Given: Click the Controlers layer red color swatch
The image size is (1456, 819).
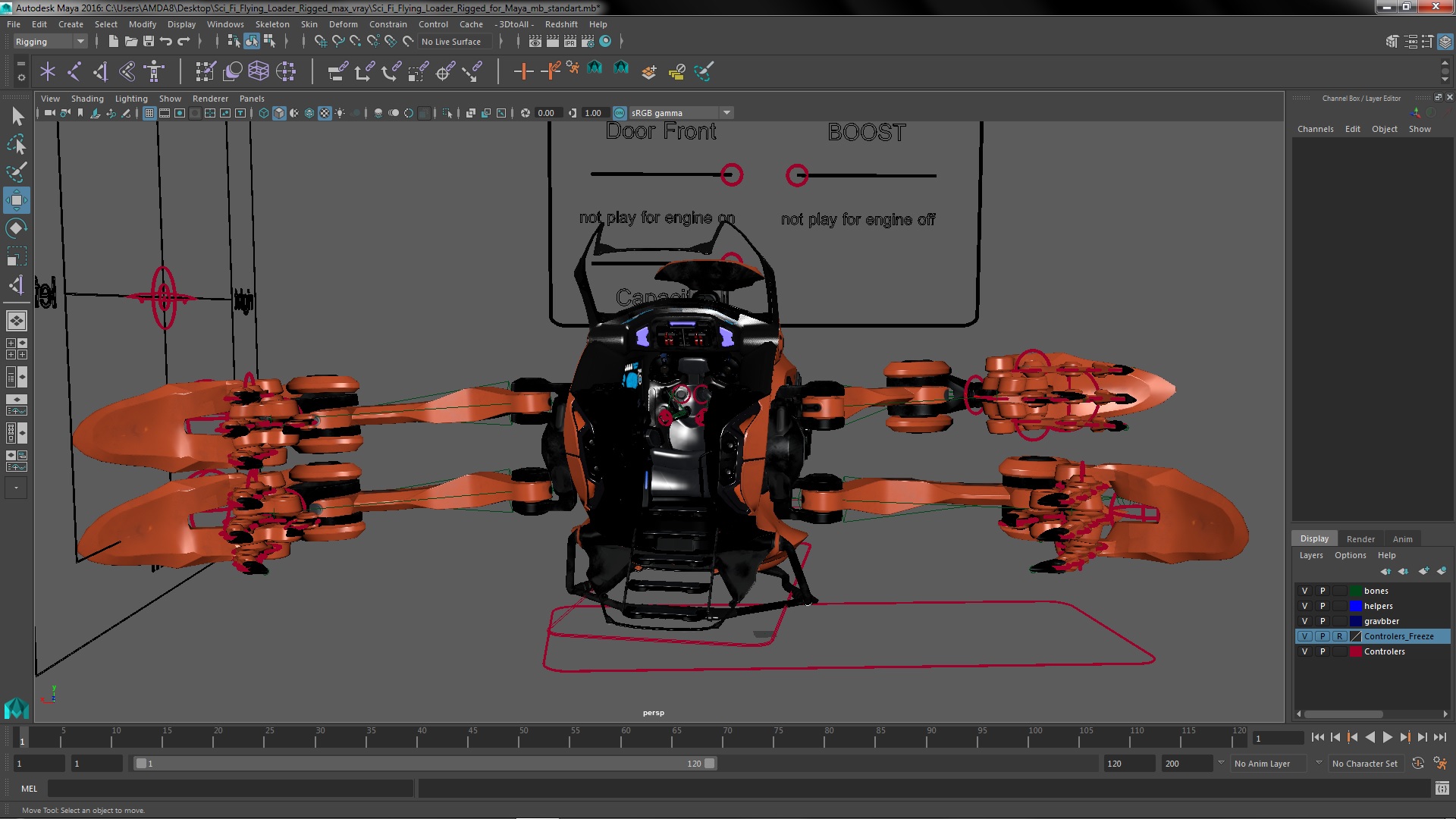Looking at the screenshot, I should pyautogui.click(x=1356, y=651).
